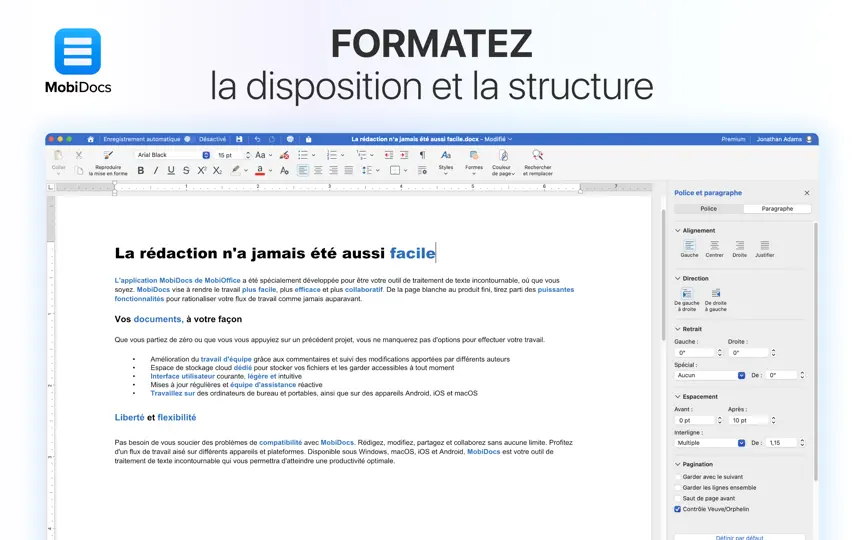
Task: Switch to the Paragraphe tab
Action: coord(777,209)
